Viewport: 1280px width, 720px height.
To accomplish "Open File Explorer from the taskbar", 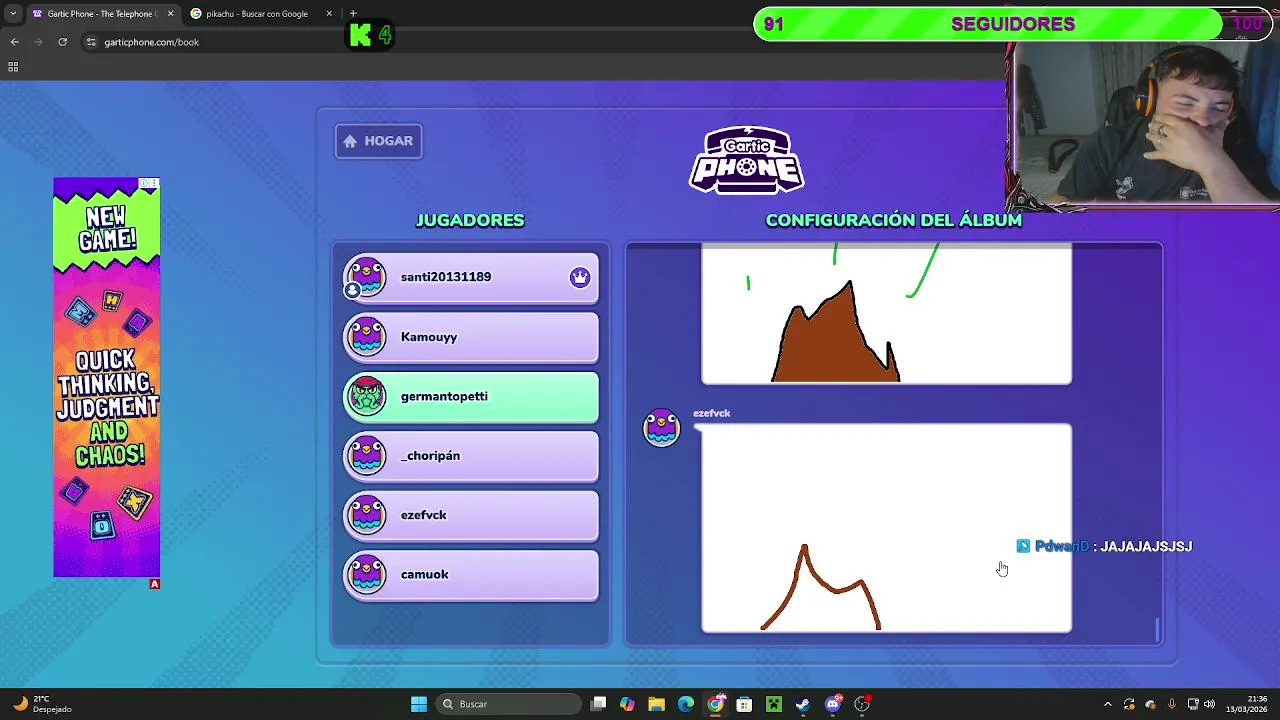I will click(656, 704).
